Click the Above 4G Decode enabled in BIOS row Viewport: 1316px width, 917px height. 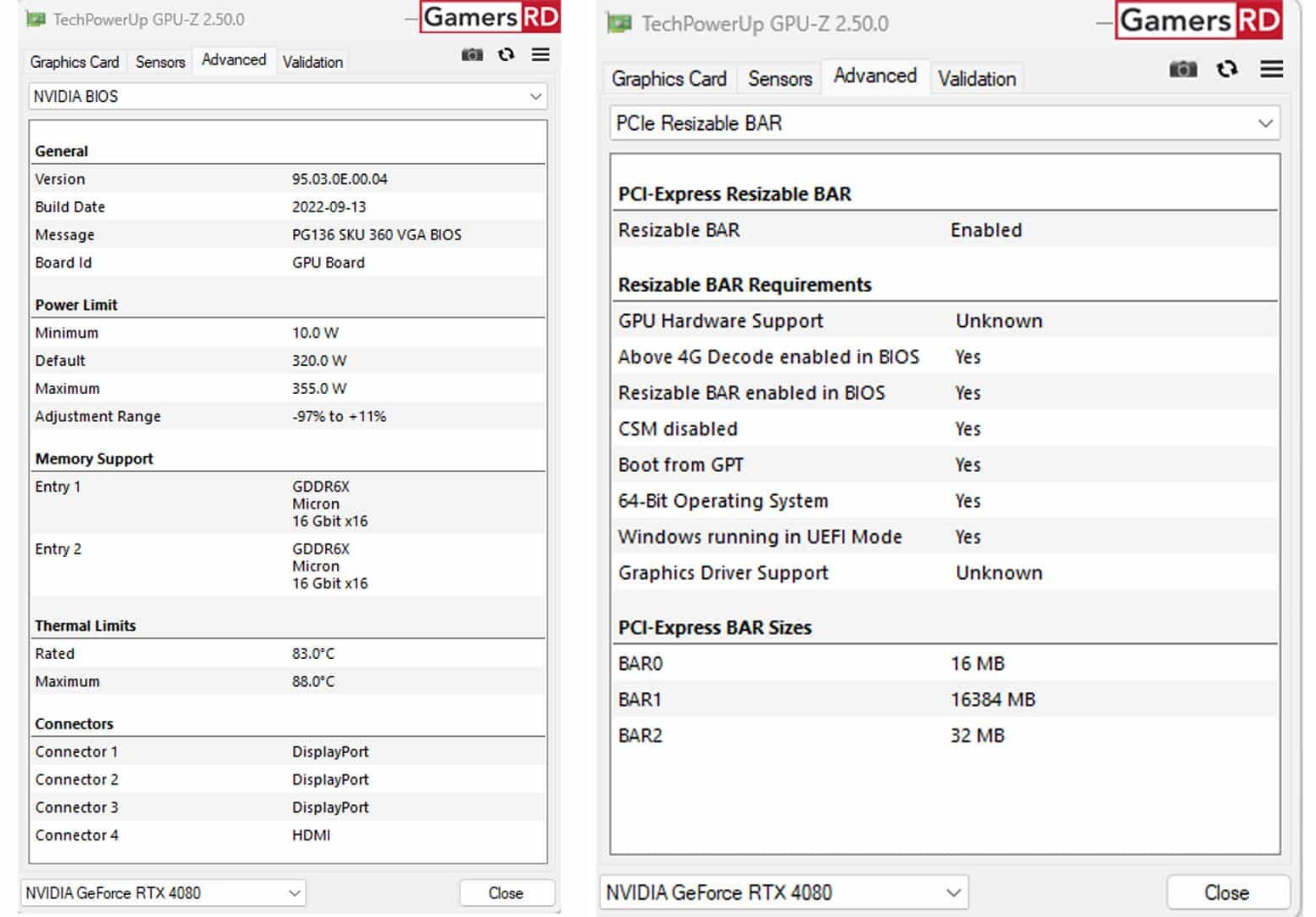[x=945, y=357]
